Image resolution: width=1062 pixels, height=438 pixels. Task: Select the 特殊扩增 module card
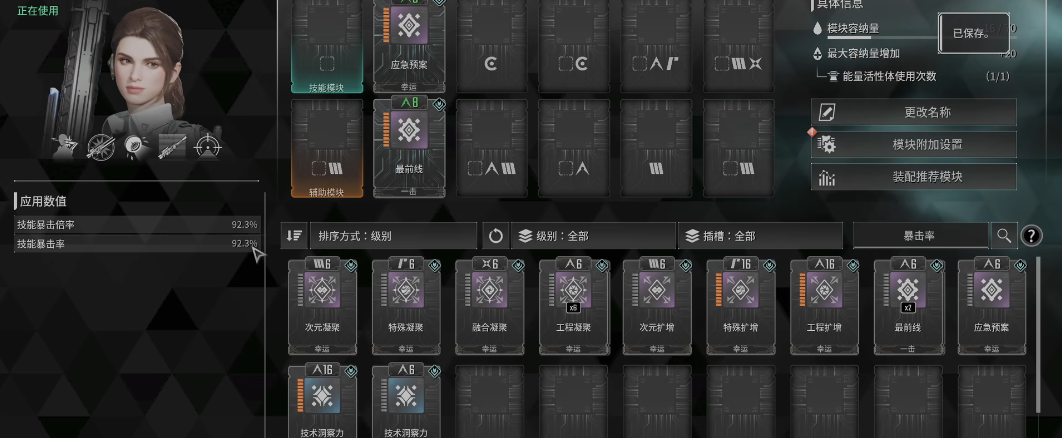[741, 306]
